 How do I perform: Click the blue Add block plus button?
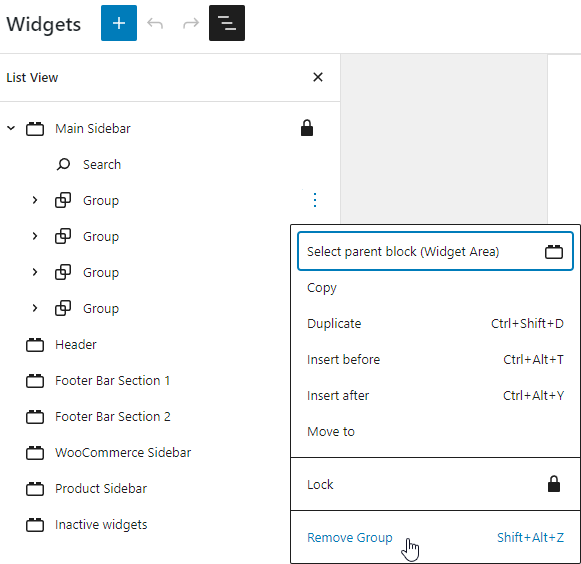pyautogui.click(x=119, y=23)
